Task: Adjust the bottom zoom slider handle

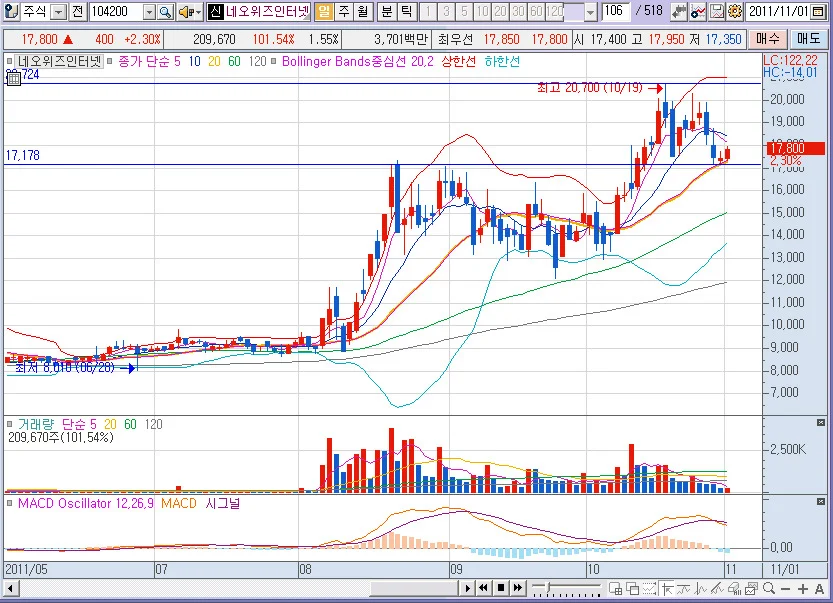Action: [x=549, y=588]
